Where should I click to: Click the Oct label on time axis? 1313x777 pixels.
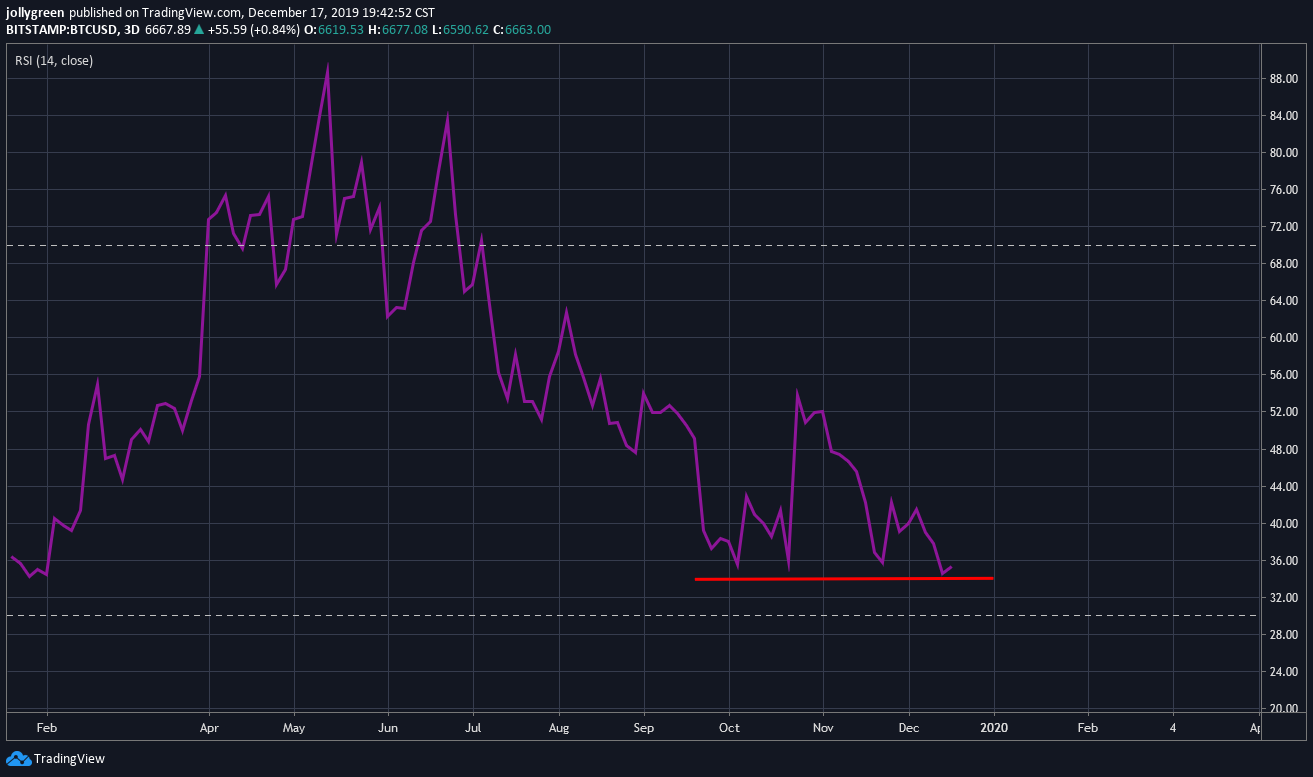click(730, 728)
